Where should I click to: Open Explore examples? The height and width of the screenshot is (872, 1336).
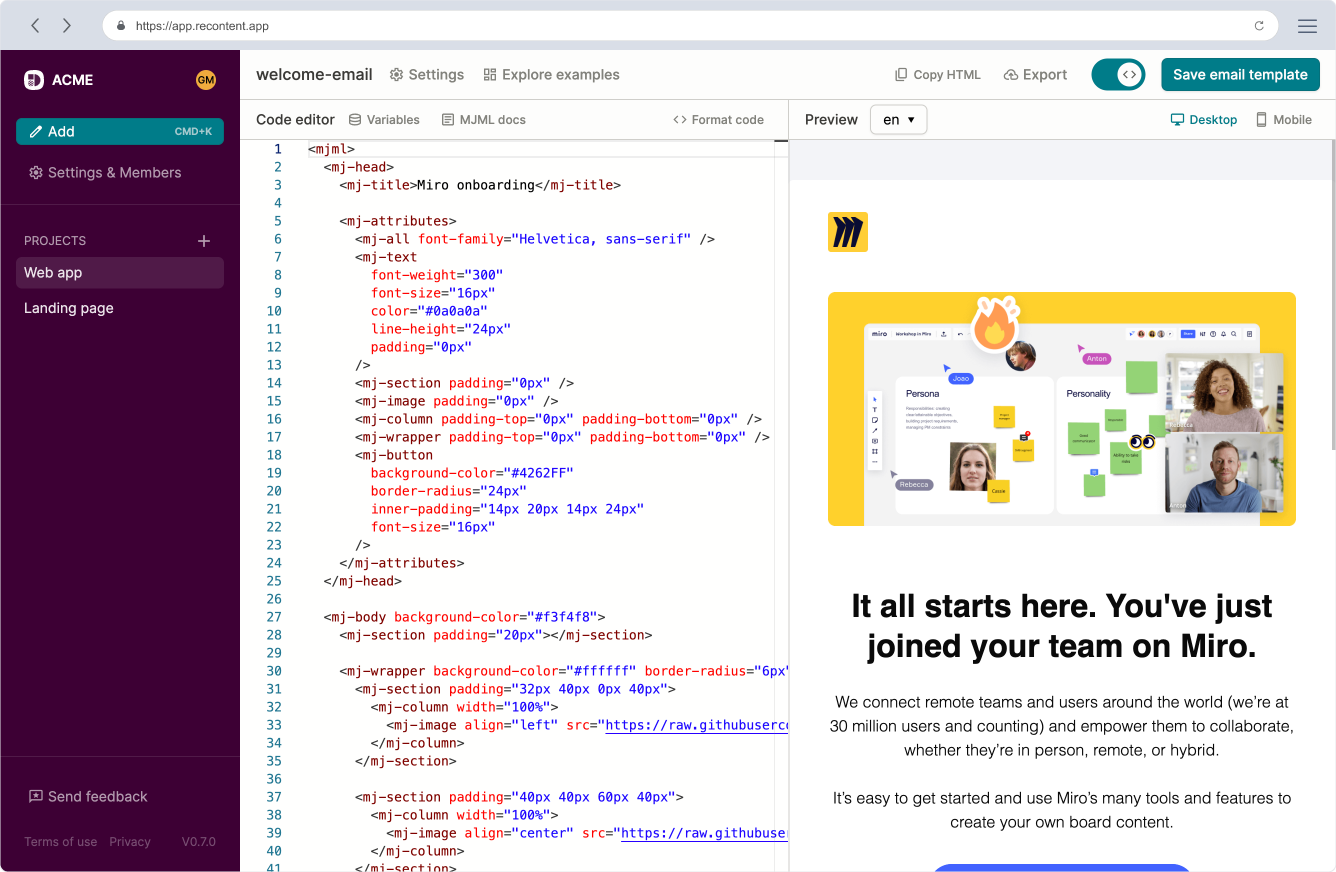[551, 75]
